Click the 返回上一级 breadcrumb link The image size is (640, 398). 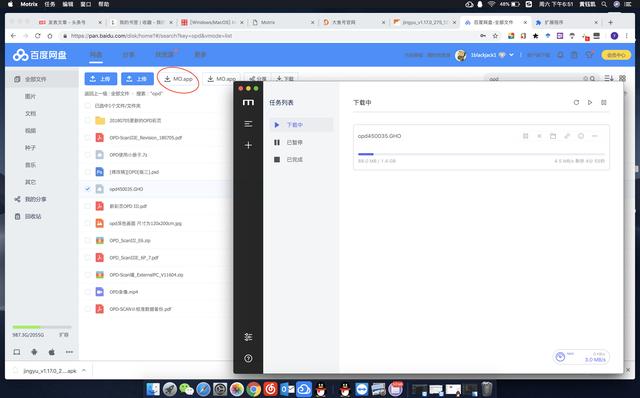pyautogui.click(x=96, y=93)
